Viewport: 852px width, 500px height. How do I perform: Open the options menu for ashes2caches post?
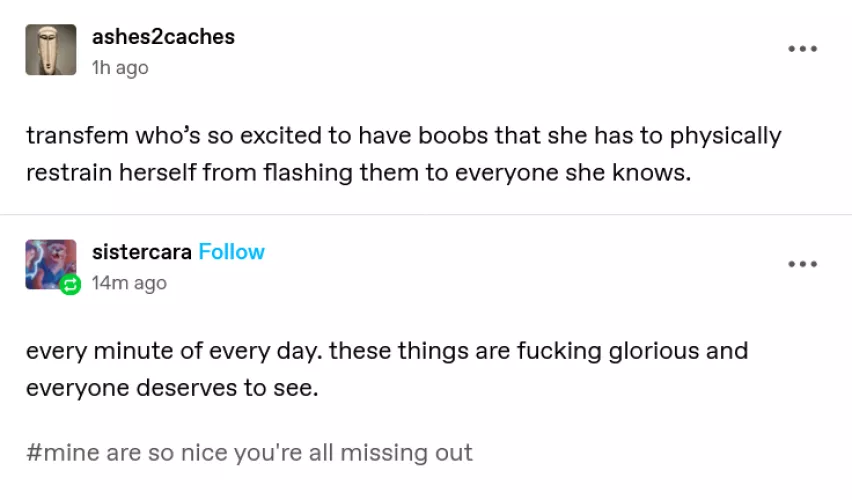coord(802,48)
